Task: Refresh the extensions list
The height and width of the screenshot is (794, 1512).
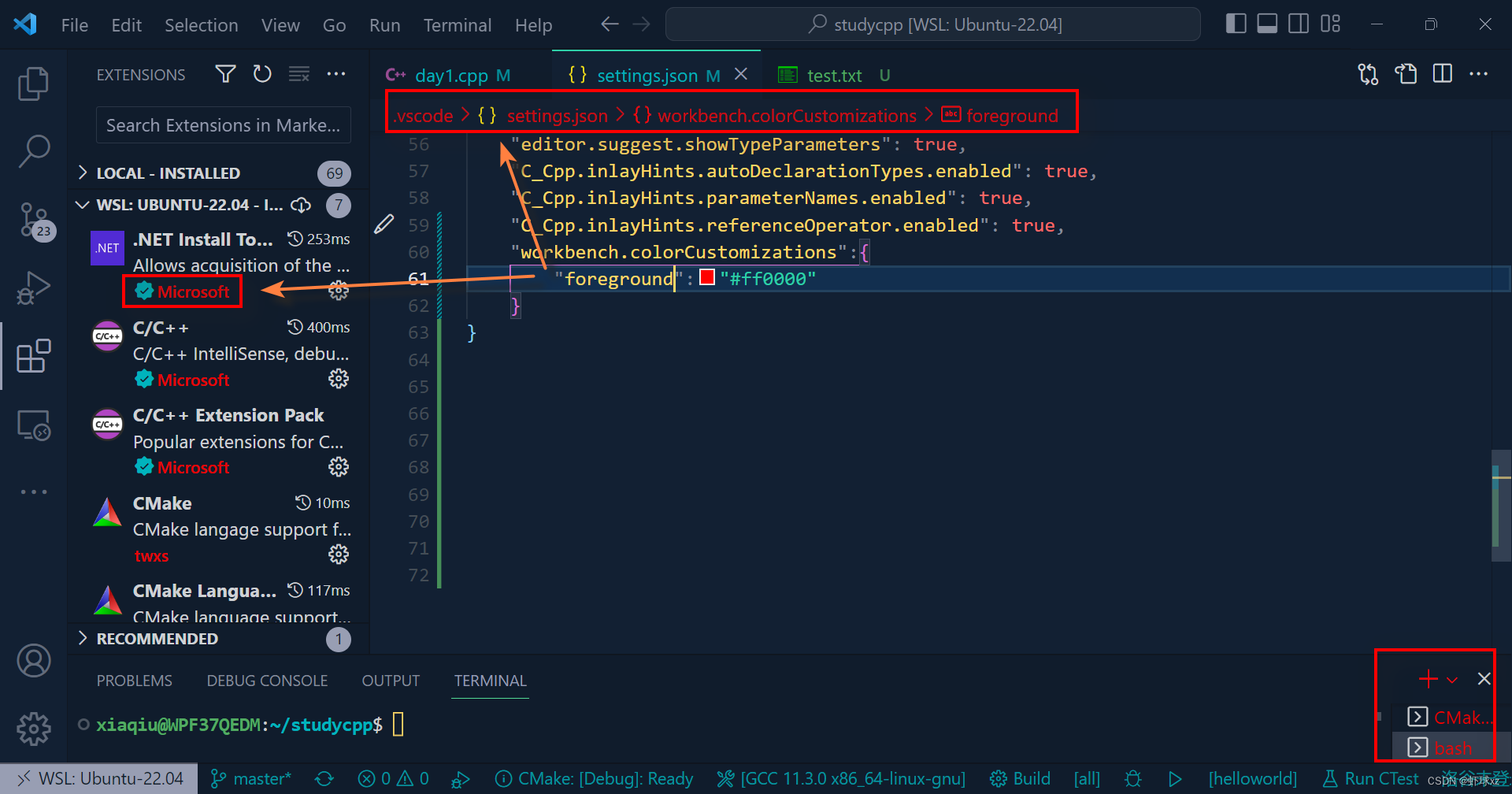Action: click(262, 74)
